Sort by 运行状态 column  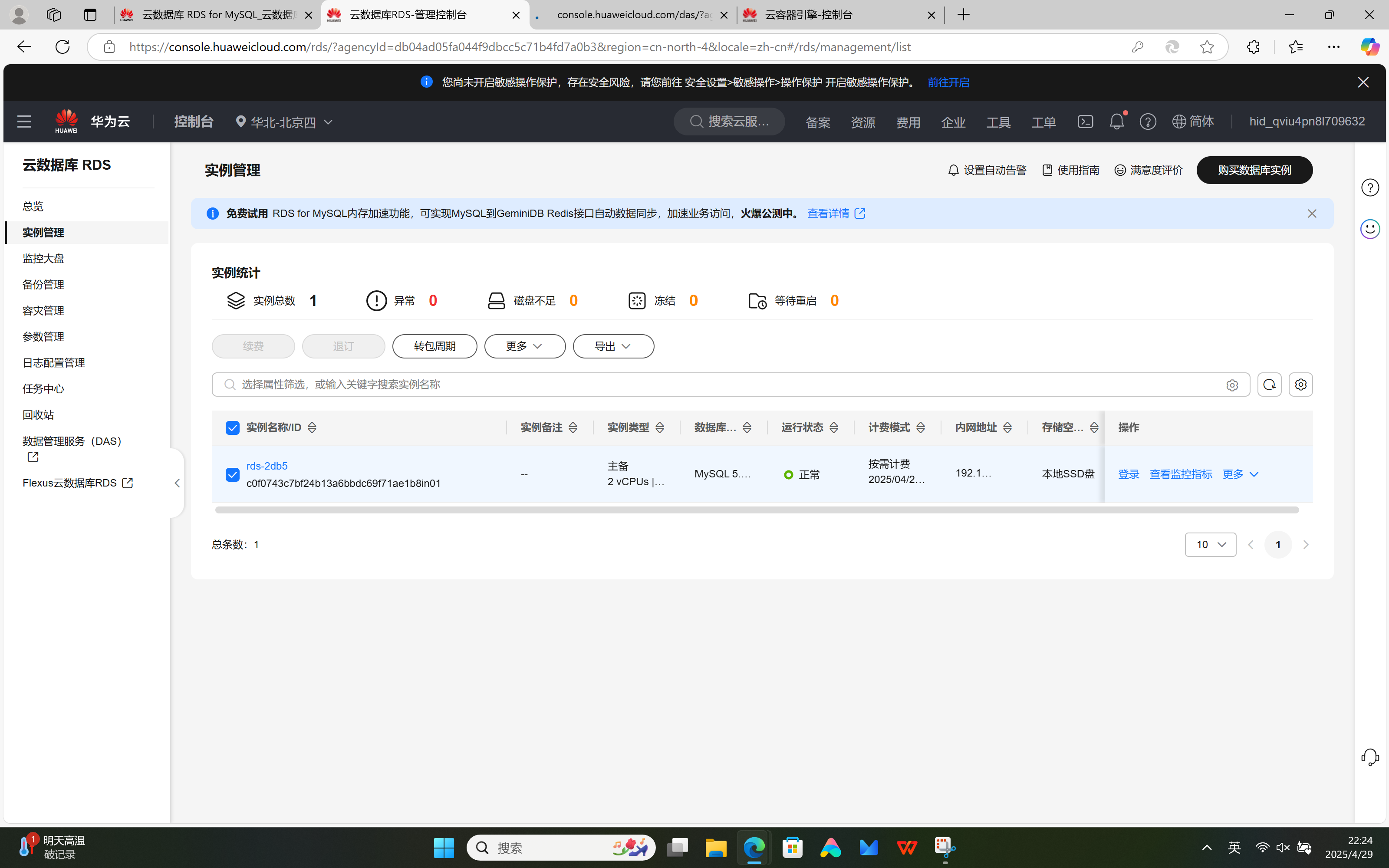pyautogui.click(x=834, y=427)
